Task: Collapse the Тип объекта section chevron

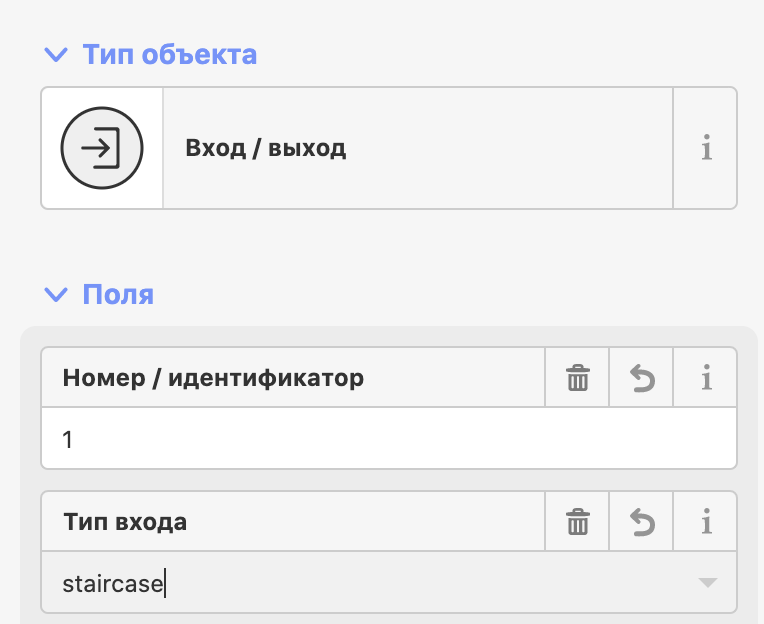Action: (56, 55)
